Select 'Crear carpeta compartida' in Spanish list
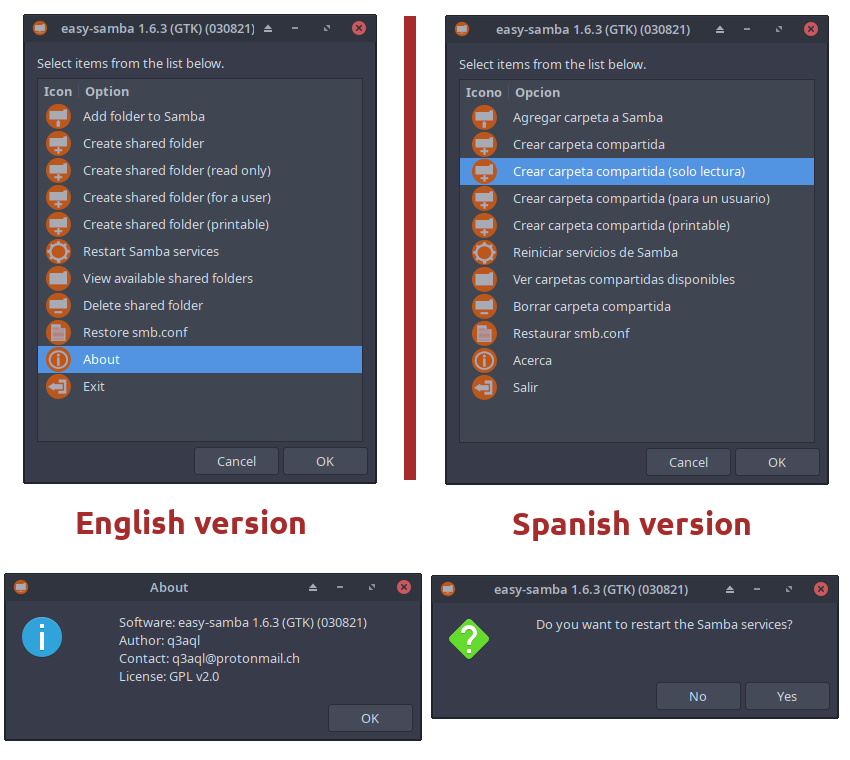The width and height of the screenshot is (850, 760). pos(637,145)
